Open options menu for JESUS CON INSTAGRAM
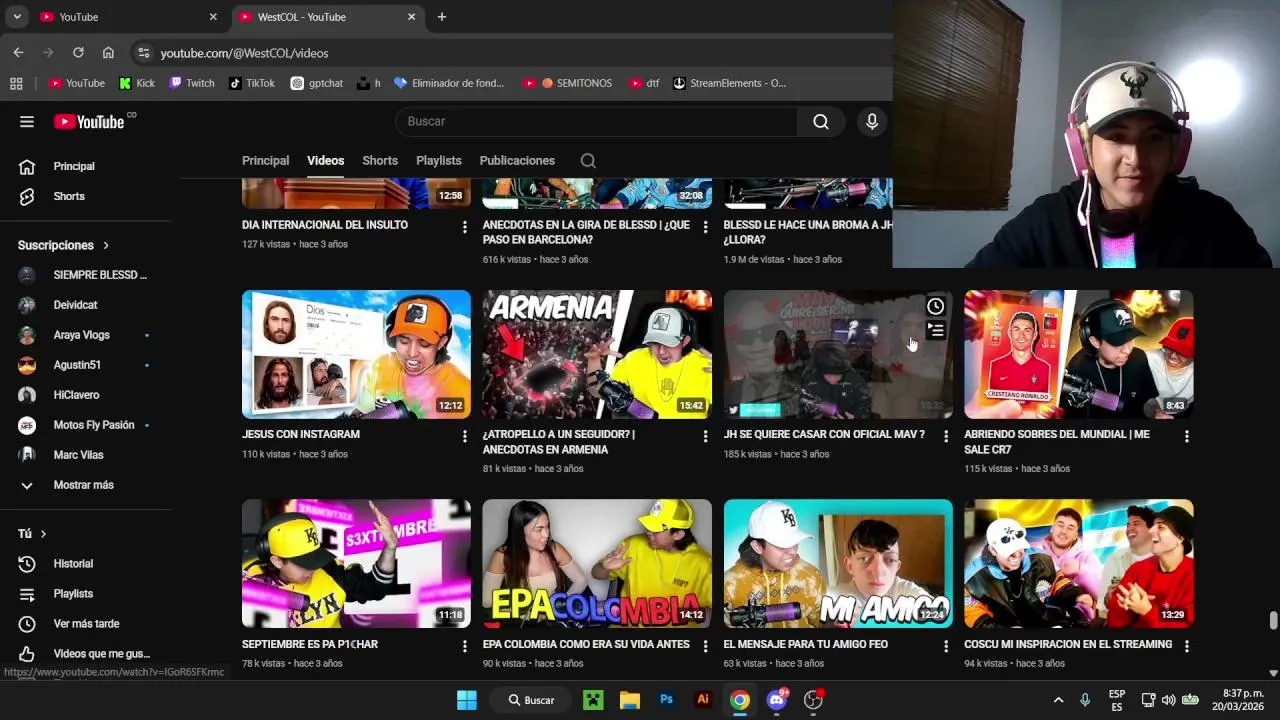Image resolution: width=1280 pixels, height=720 pixels. 464,436
